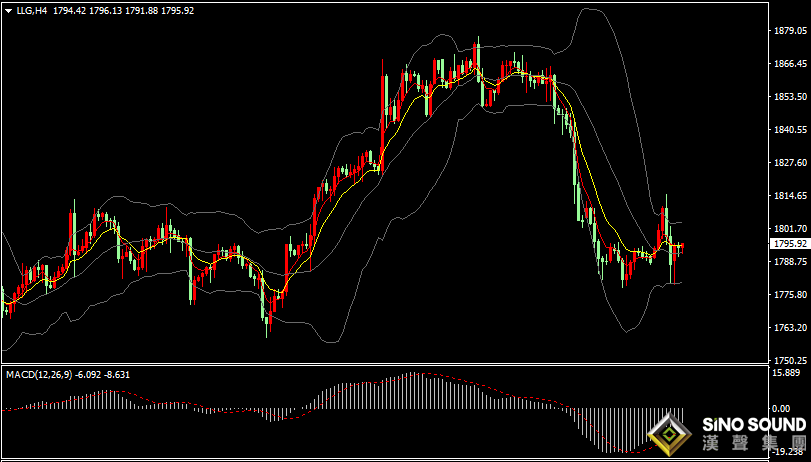The width and height of the screenshot is (811, 462).
Task: Select the 1763.20 price axis label
Action: click(x=790, y=327)
